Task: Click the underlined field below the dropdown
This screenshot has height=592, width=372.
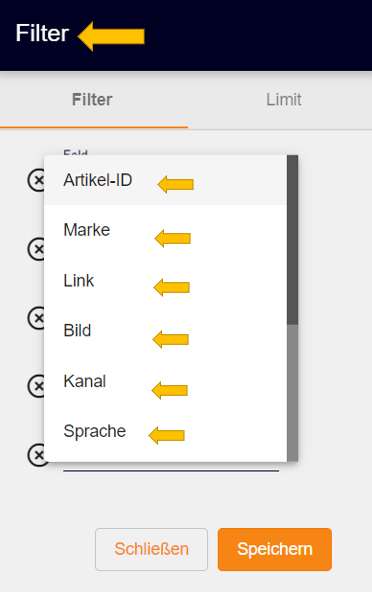Action: (171, 467)
